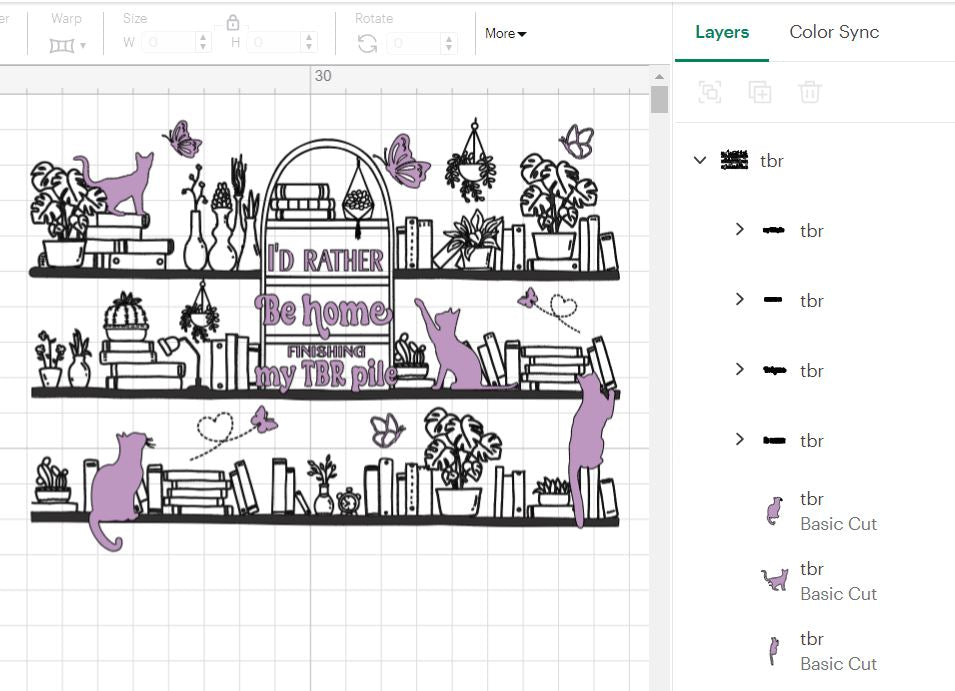955x691 pixels.
Task: Click the 'FINISHING' text in design
Action: [x=326, y=351]
